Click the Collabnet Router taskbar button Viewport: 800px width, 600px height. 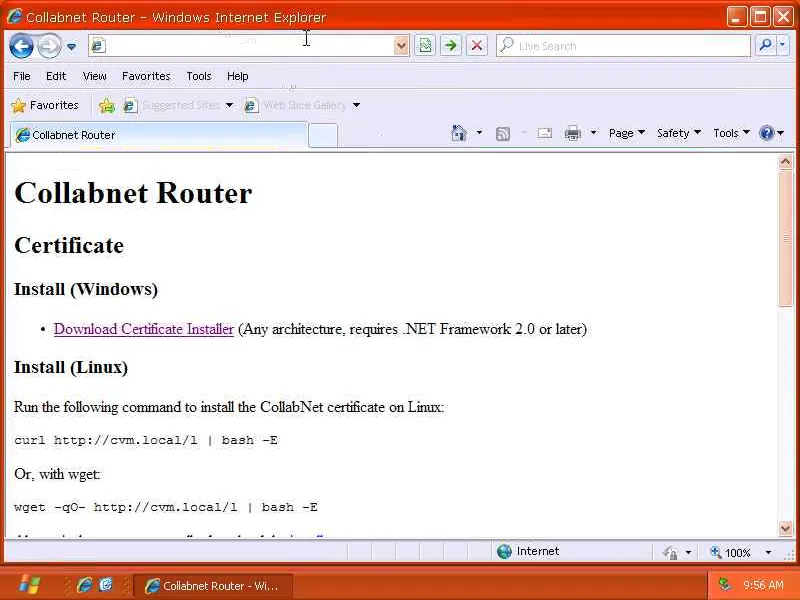pos(213,586)
